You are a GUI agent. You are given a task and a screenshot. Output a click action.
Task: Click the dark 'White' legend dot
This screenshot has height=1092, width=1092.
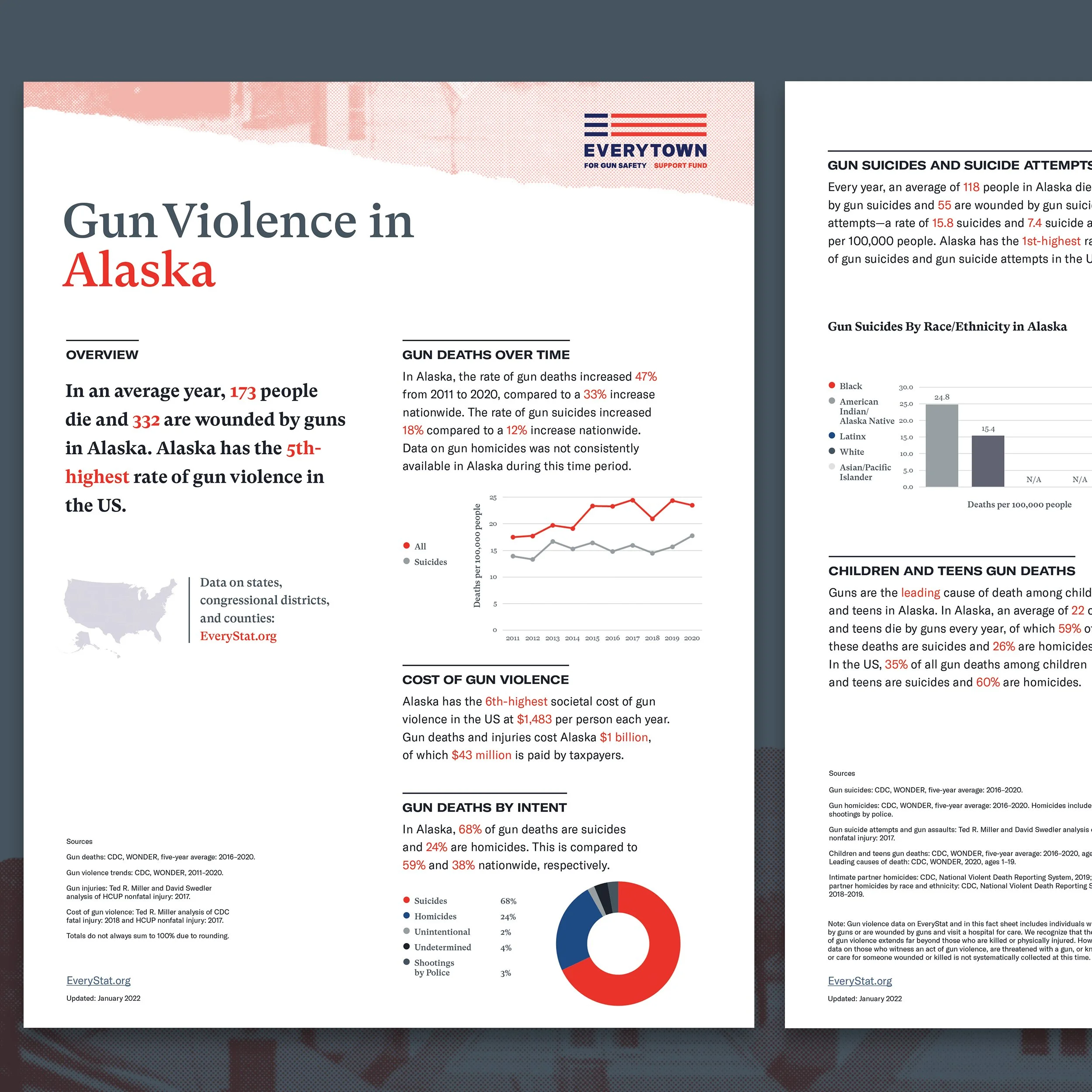click(x=831, y=451)
